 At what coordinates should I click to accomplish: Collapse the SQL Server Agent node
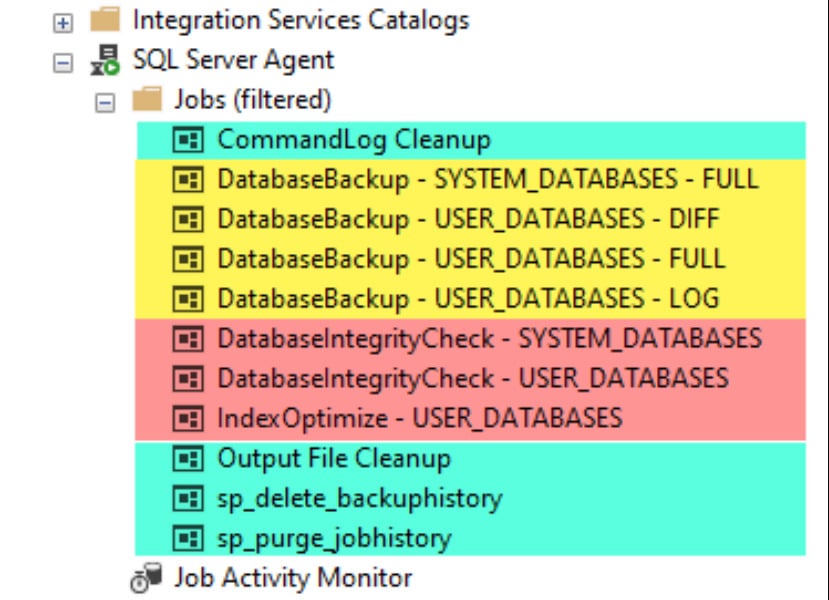coord(63,63)
